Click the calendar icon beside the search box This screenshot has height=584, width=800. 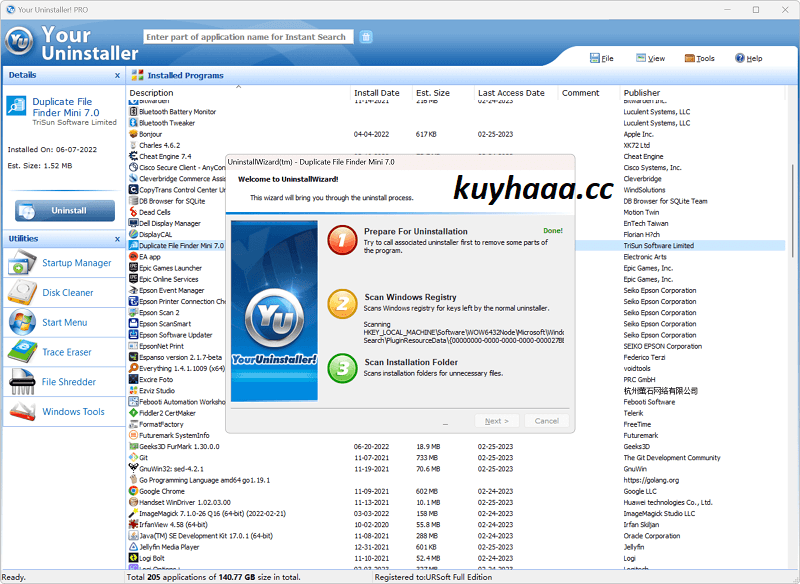tap(366, 37)
